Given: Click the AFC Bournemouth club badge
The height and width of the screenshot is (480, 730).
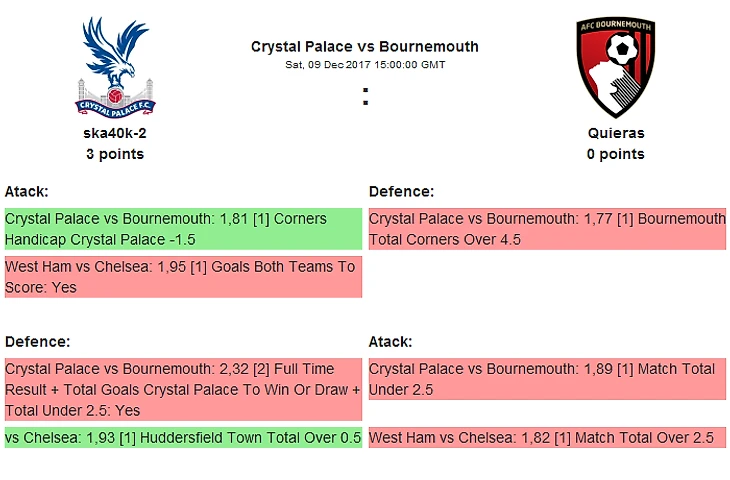Looking at the screenshot, I should [x=615, y=67].
